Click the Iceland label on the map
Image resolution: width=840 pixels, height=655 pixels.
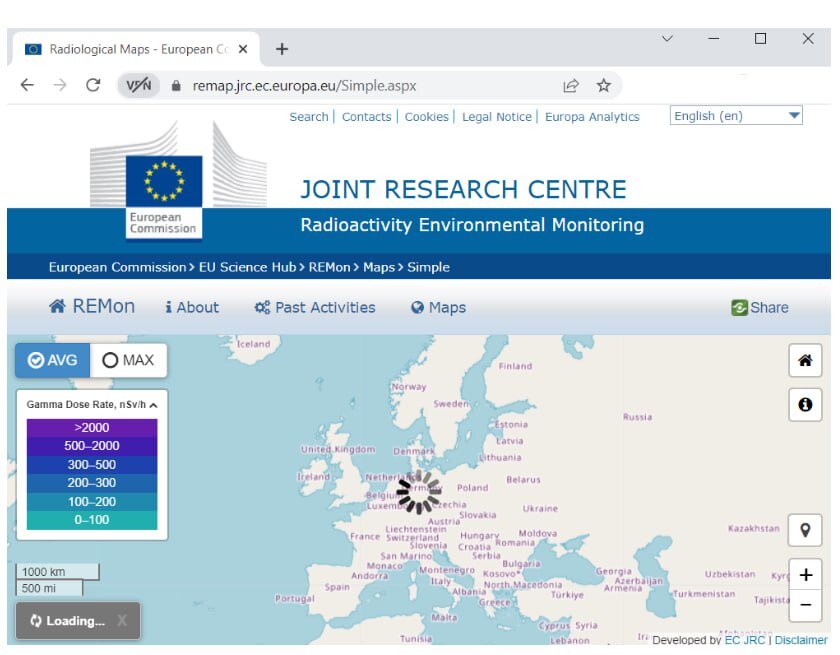[x=253, y=344]
